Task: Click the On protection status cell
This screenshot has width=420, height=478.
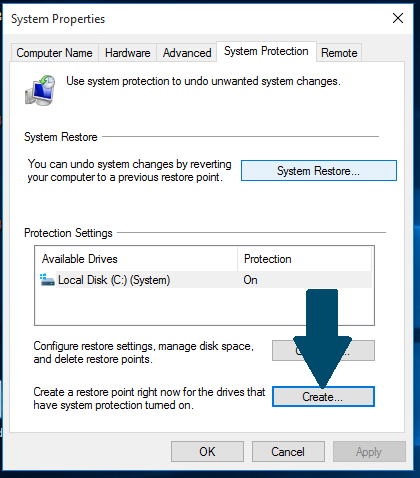Action: click(250, 280)
